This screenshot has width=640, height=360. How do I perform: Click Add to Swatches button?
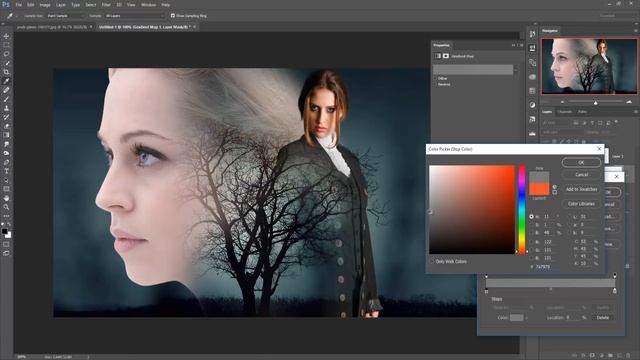581,189
